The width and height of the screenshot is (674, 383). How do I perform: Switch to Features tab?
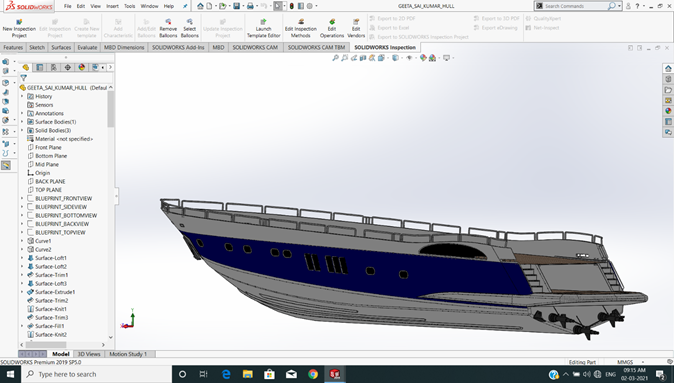point(13,47)
